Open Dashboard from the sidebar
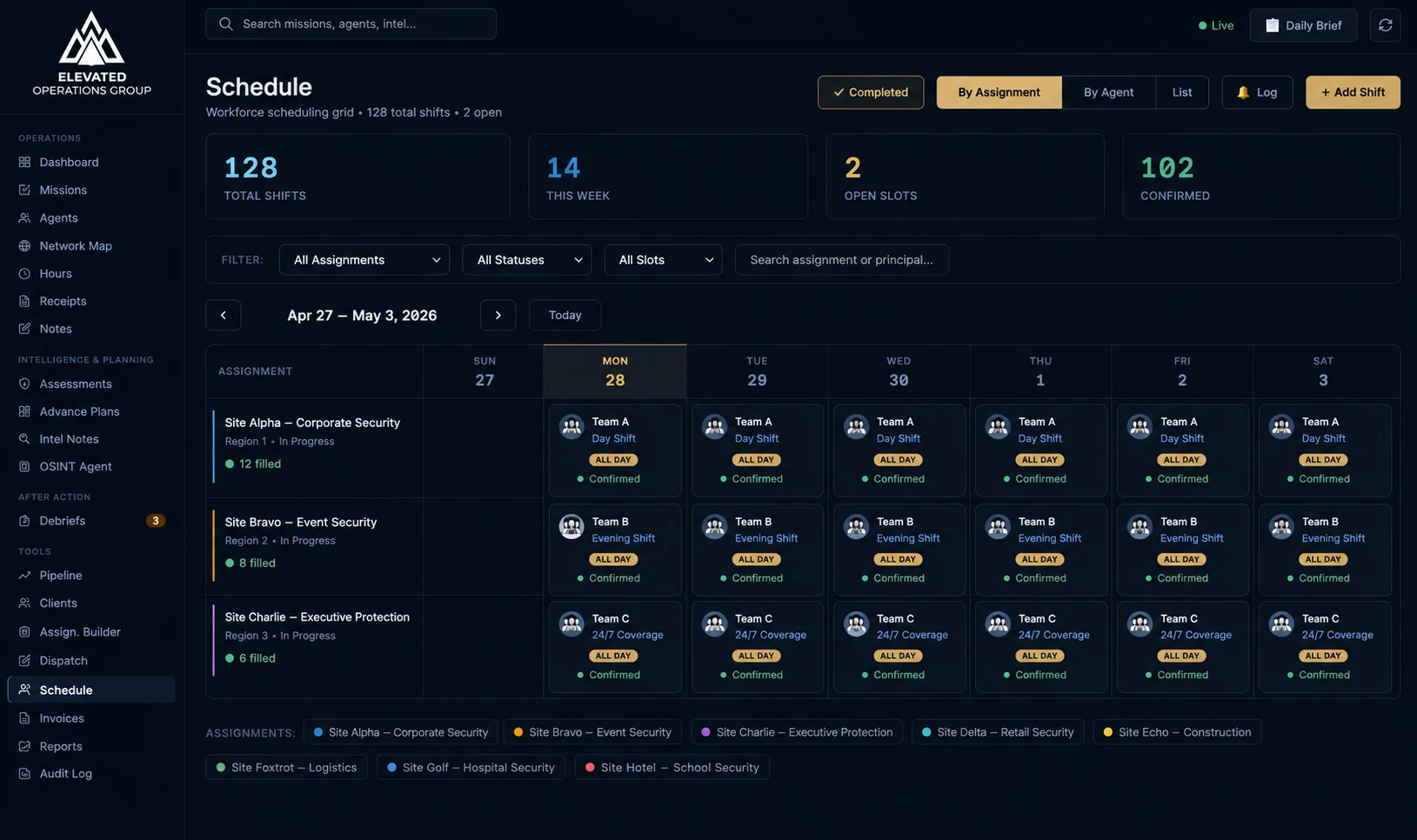 tap(91, 162)
